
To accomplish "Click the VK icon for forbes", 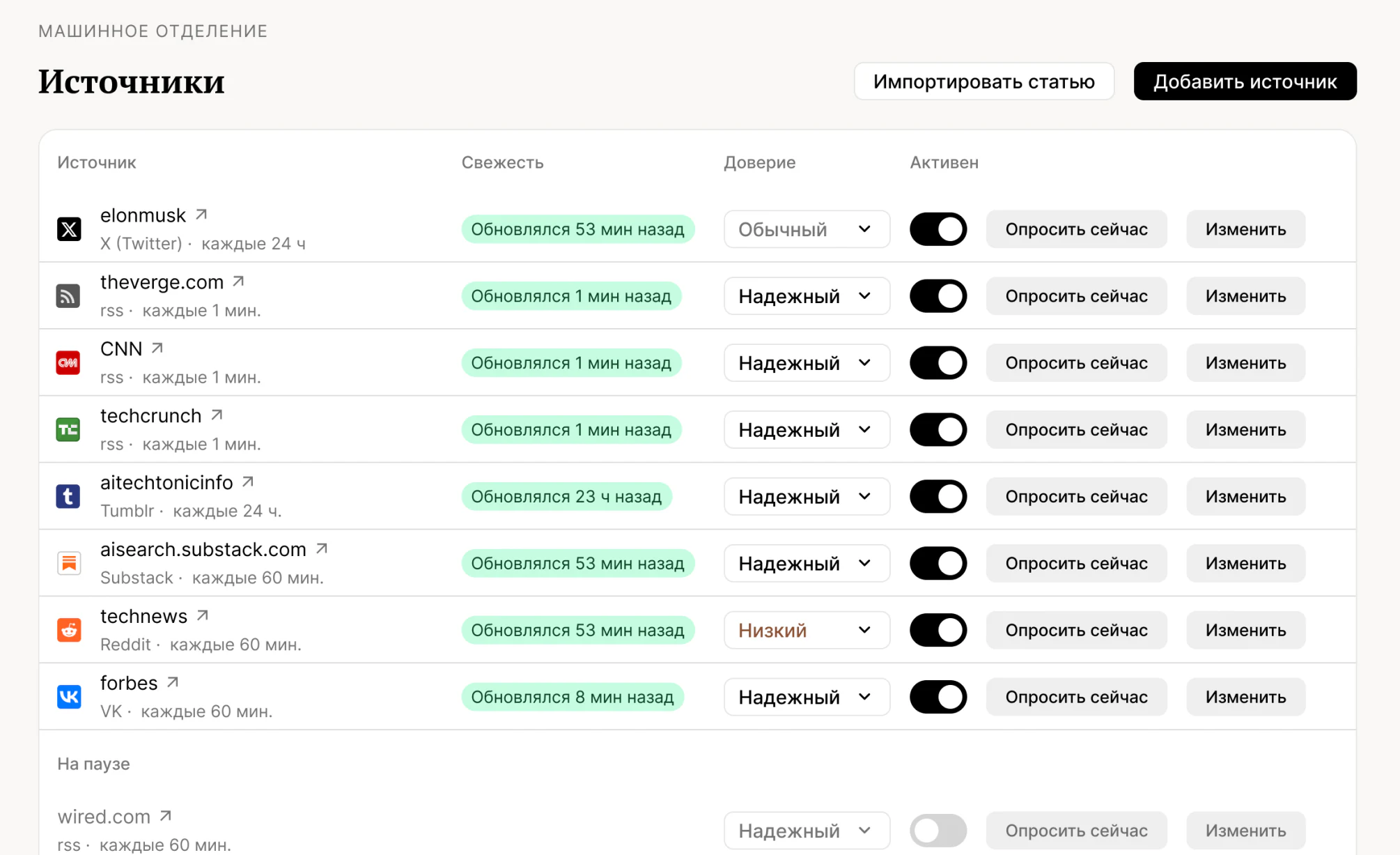I will pos(68,697).
